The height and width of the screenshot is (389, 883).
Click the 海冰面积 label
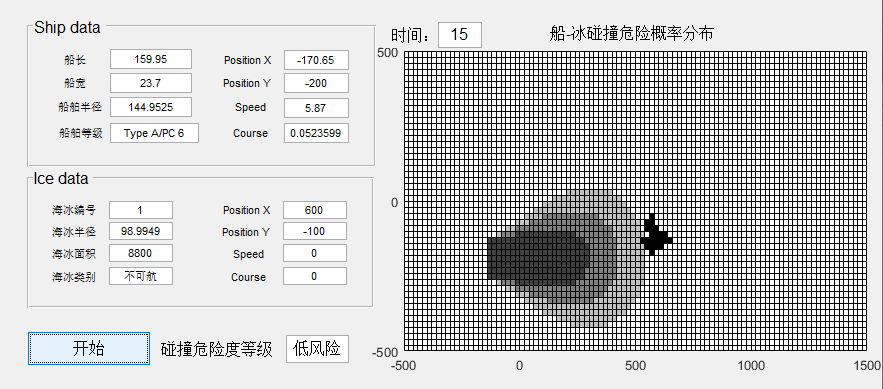pos(74,254)
